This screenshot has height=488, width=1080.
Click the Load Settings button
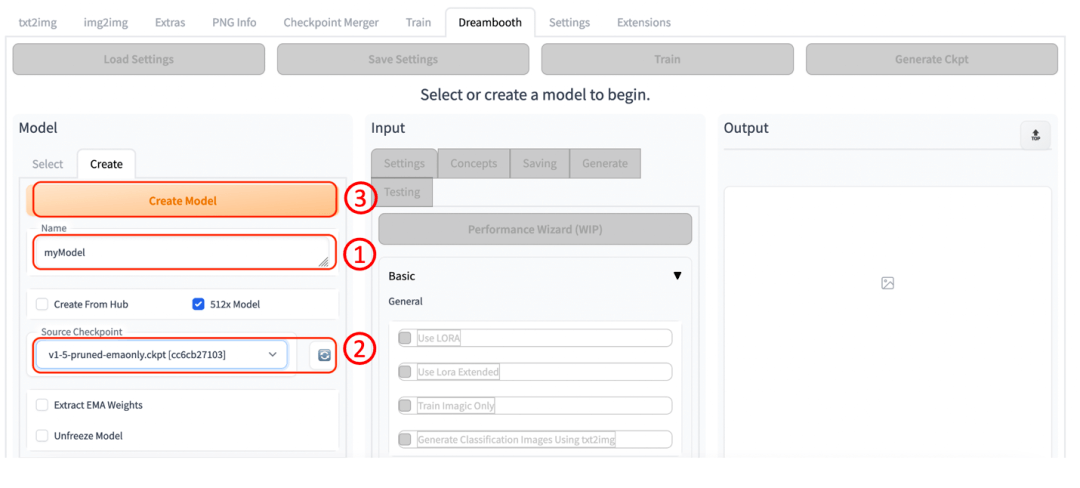tap(139, 59)
